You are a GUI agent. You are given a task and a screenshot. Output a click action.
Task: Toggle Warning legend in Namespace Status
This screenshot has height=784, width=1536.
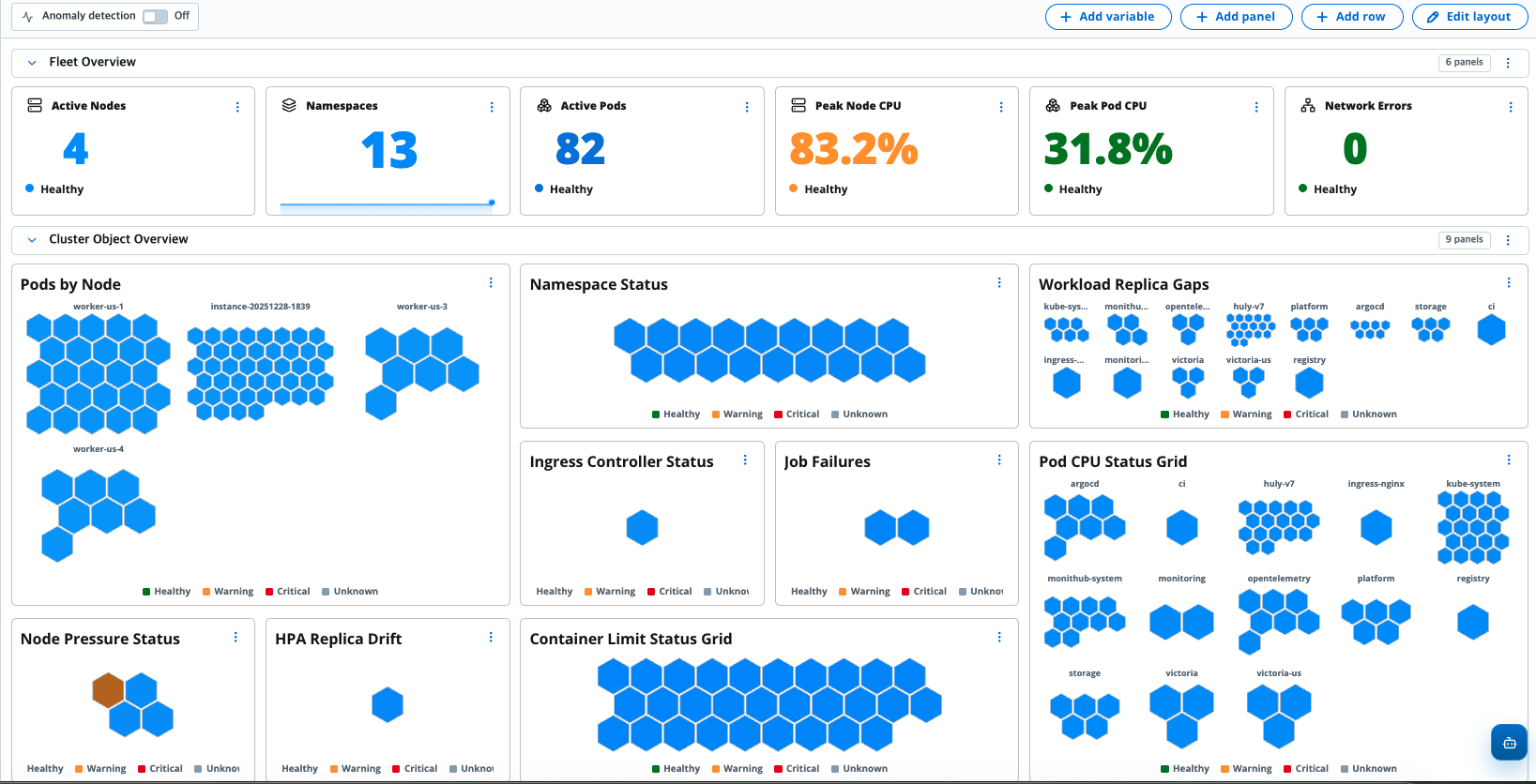(x=738, y=415)
